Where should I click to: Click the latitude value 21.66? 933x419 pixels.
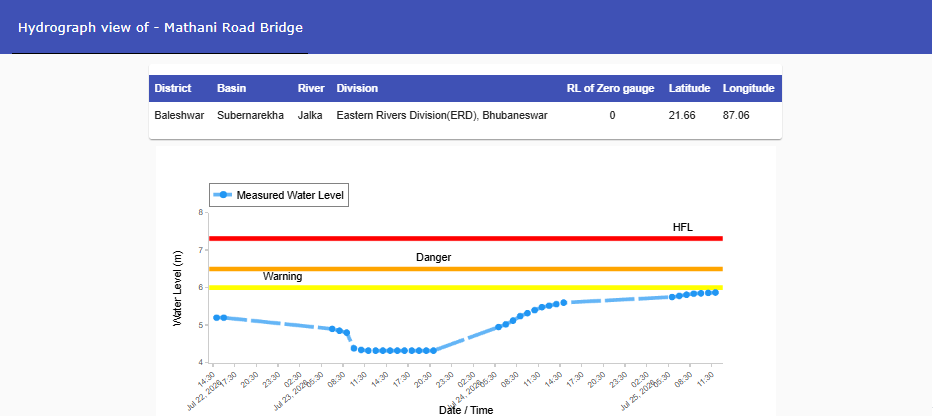682,115
